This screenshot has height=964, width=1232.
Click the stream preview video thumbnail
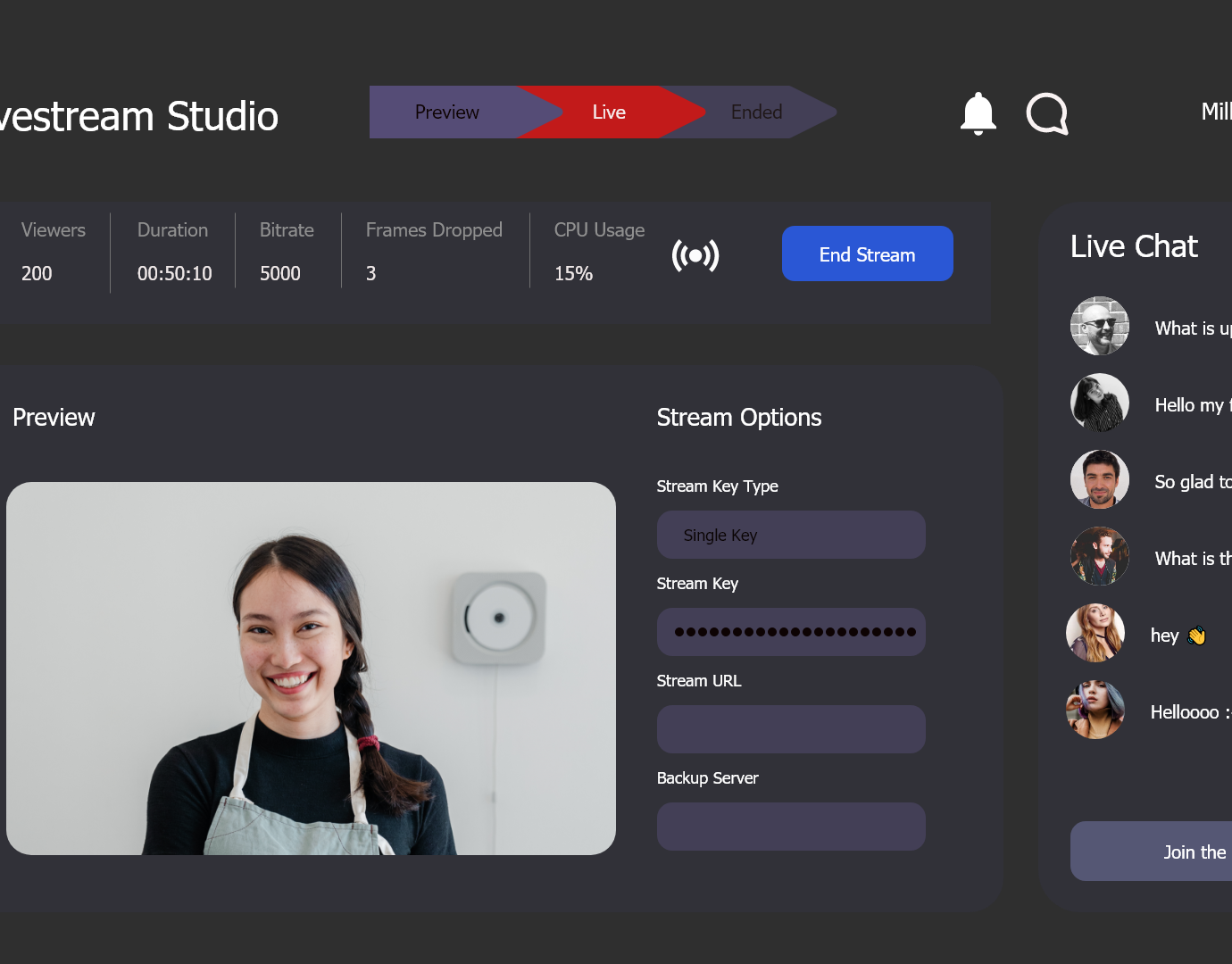coord(311,669)
